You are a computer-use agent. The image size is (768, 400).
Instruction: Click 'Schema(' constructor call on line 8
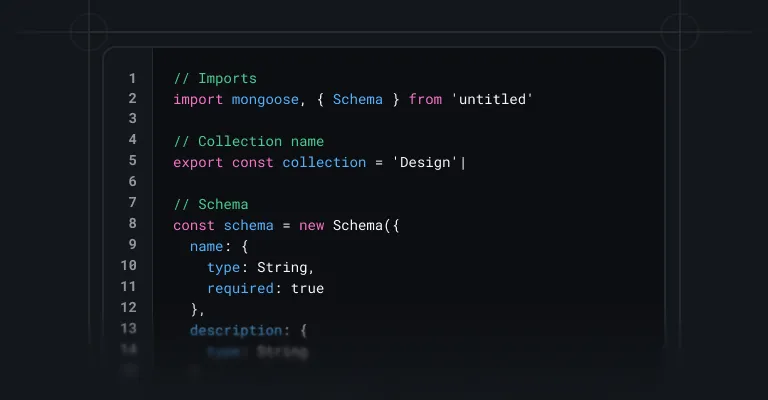[x=361, y=226]
